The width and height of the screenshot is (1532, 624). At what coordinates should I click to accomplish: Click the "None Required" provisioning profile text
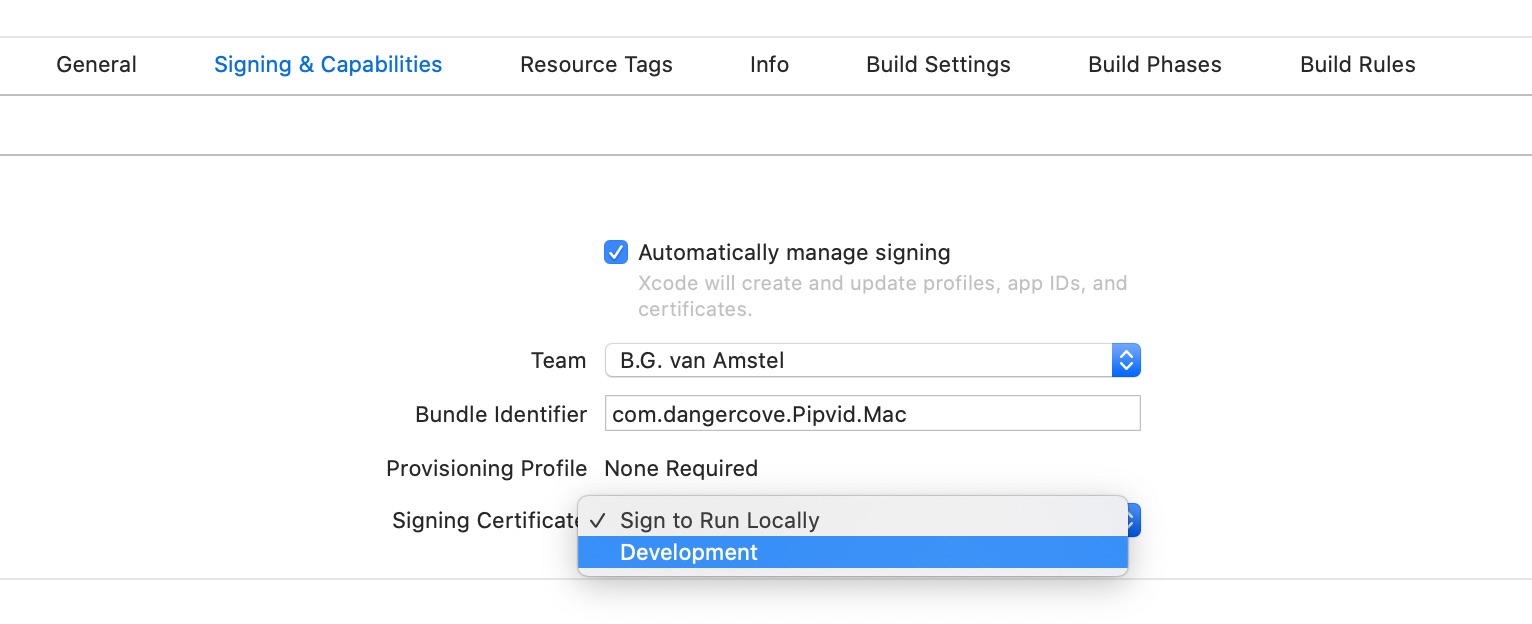(681, 468)
